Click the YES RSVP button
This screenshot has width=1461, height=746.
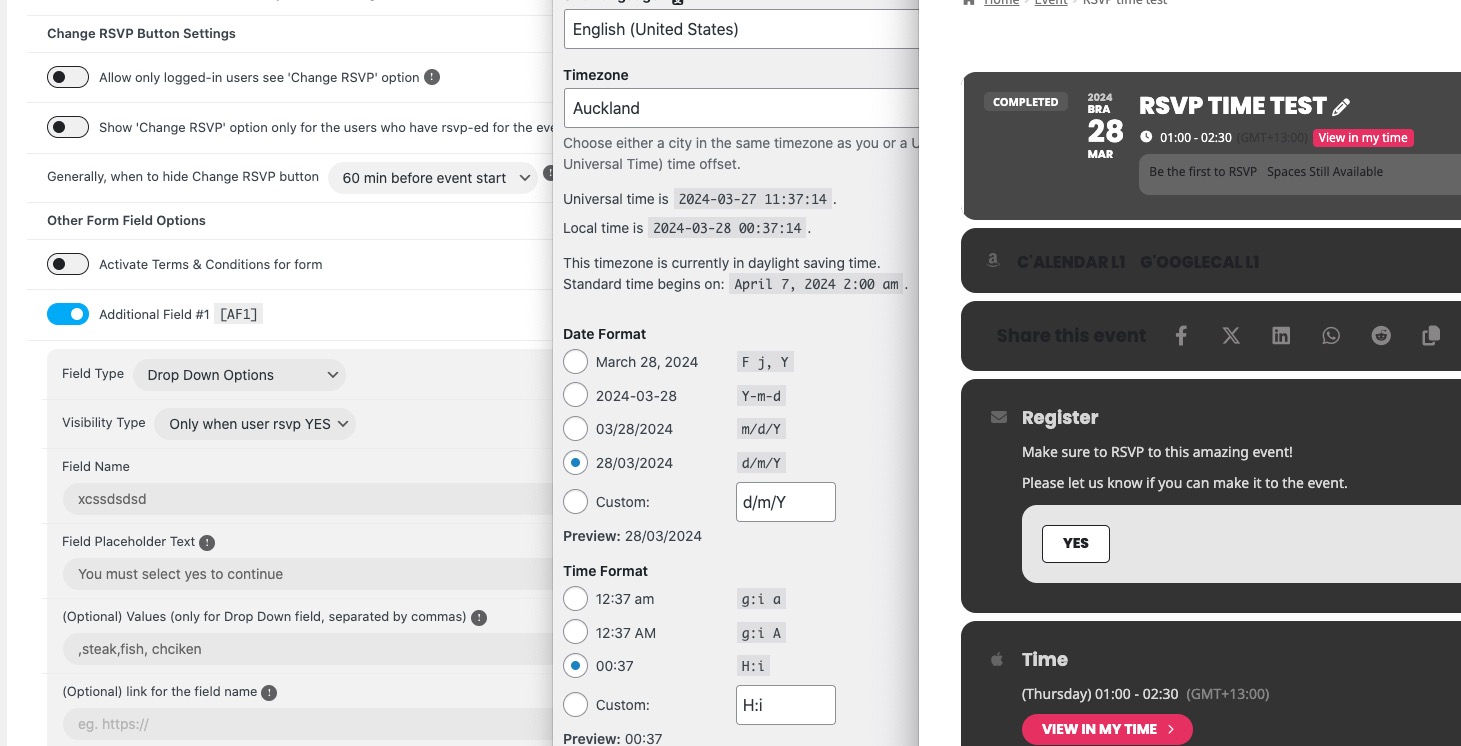[1076, 543]
